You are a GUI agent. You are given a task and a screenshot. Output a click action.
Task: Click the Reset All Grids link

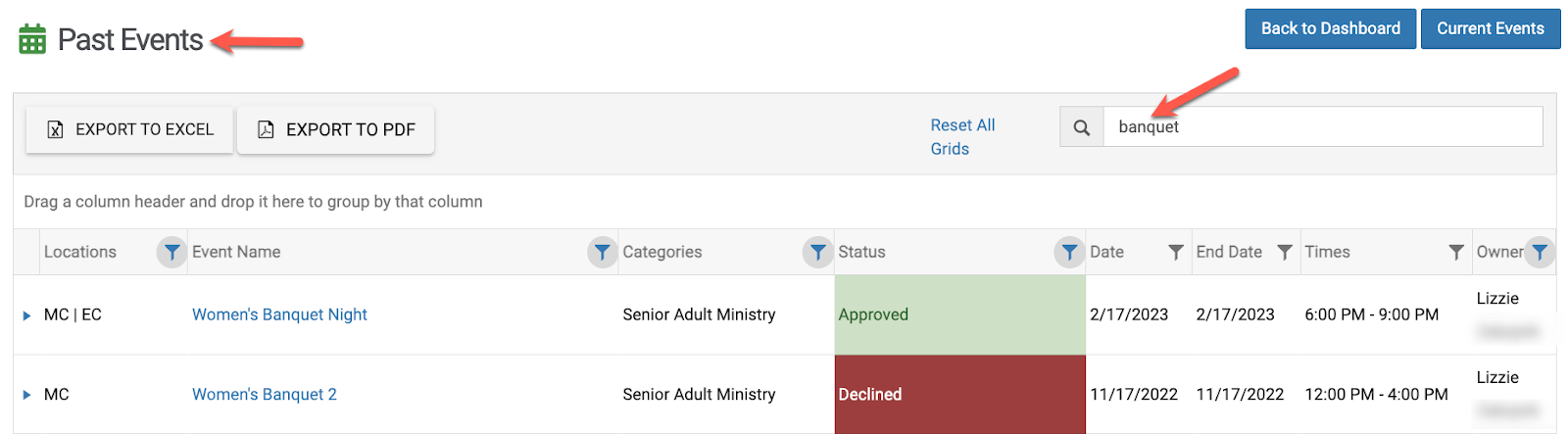961,137
